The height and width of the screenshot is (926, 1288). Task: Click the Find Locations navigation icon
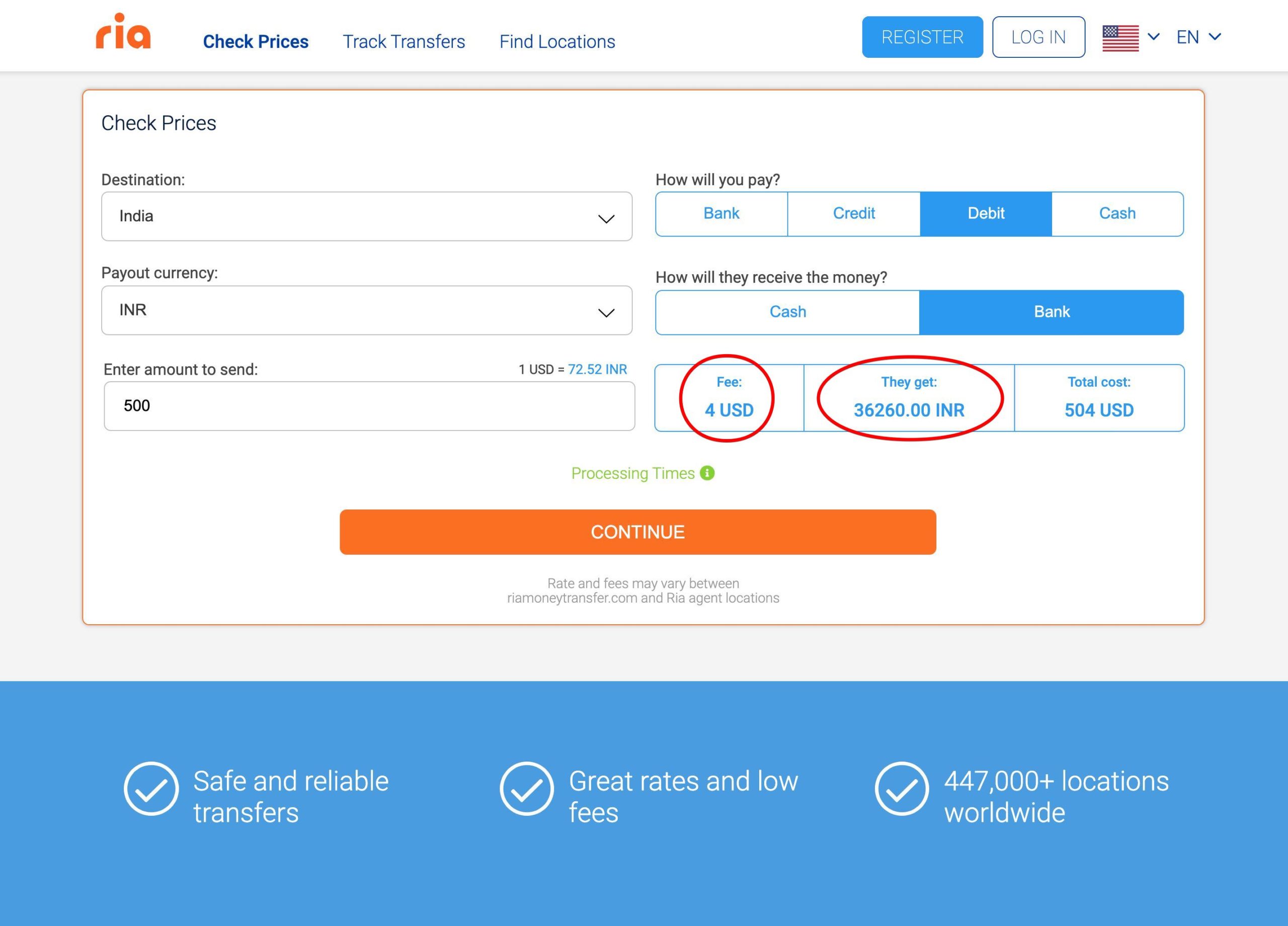point(556,40)
